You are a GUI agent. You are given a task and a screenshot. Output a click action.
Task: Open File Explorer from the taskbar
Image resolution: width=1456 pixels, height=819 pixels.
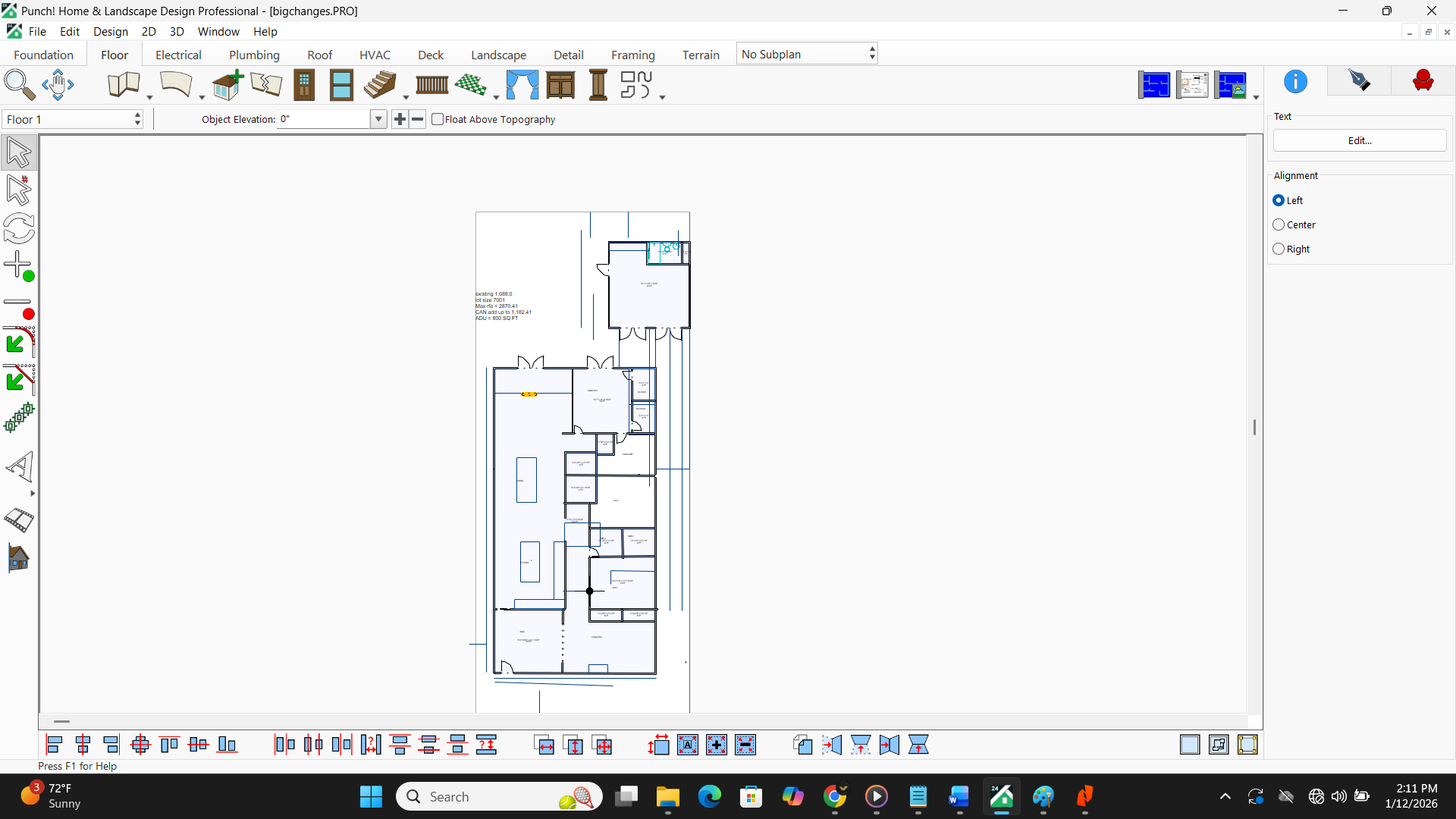[x=667, y=797]
